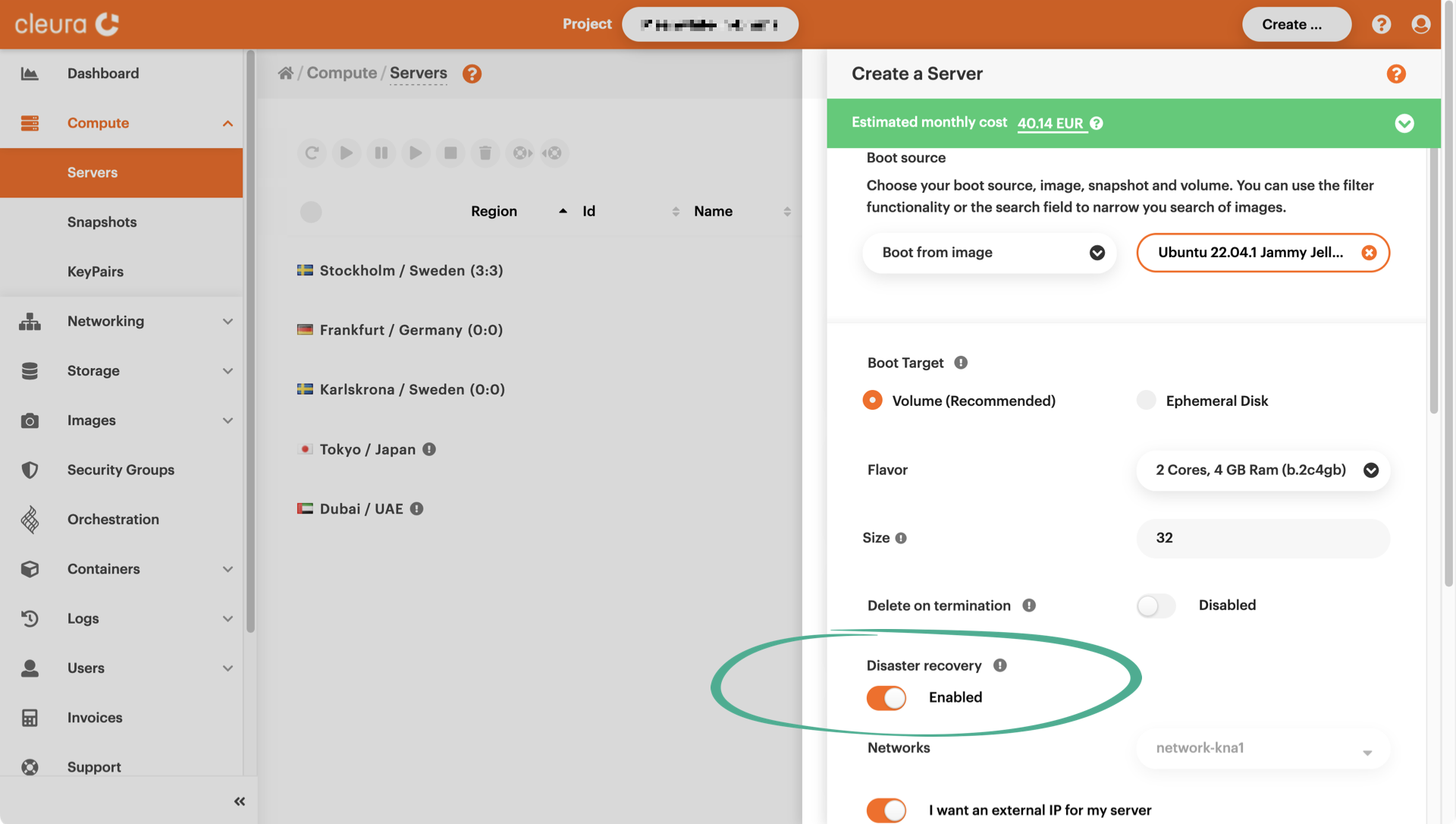Click the stop server square icon
The height and width of the screenshot is (824, 1456).
[x=450, y=153]
